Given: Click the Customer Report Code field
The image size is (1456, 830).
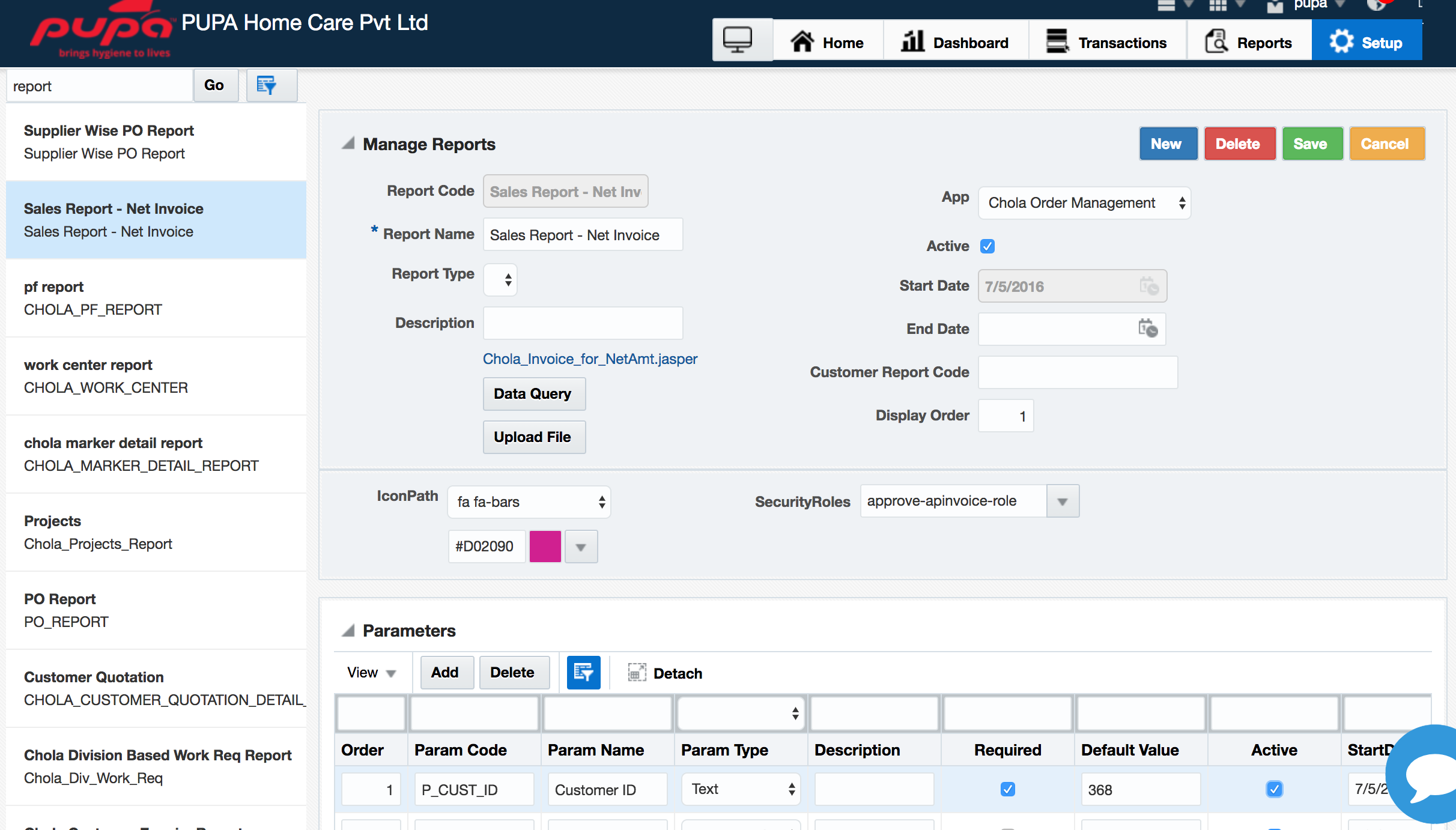Looking at the screenshot, I should (x=1078, y=372).
